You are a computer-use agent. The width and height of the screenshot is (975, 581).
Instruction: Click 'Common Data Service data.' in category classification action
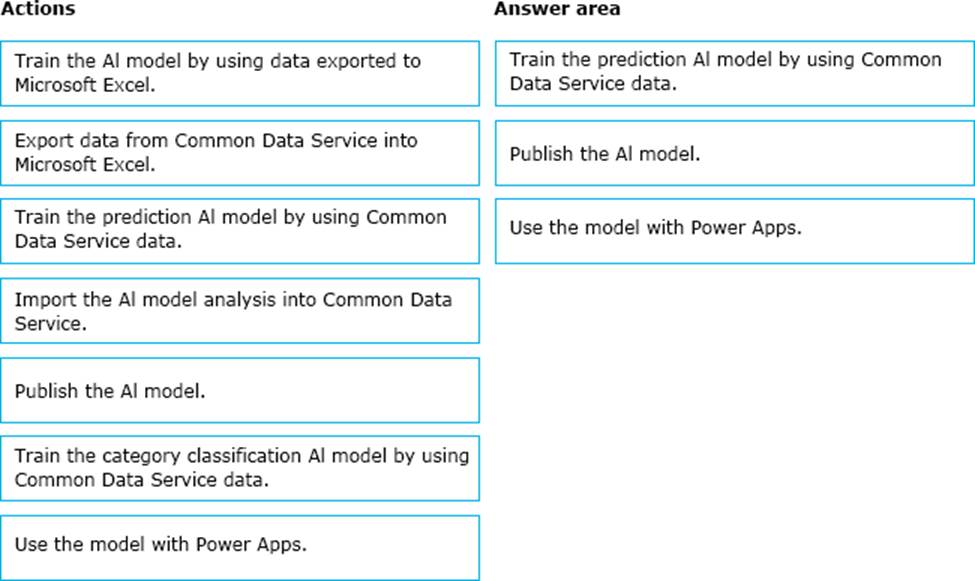pos(140,480)
